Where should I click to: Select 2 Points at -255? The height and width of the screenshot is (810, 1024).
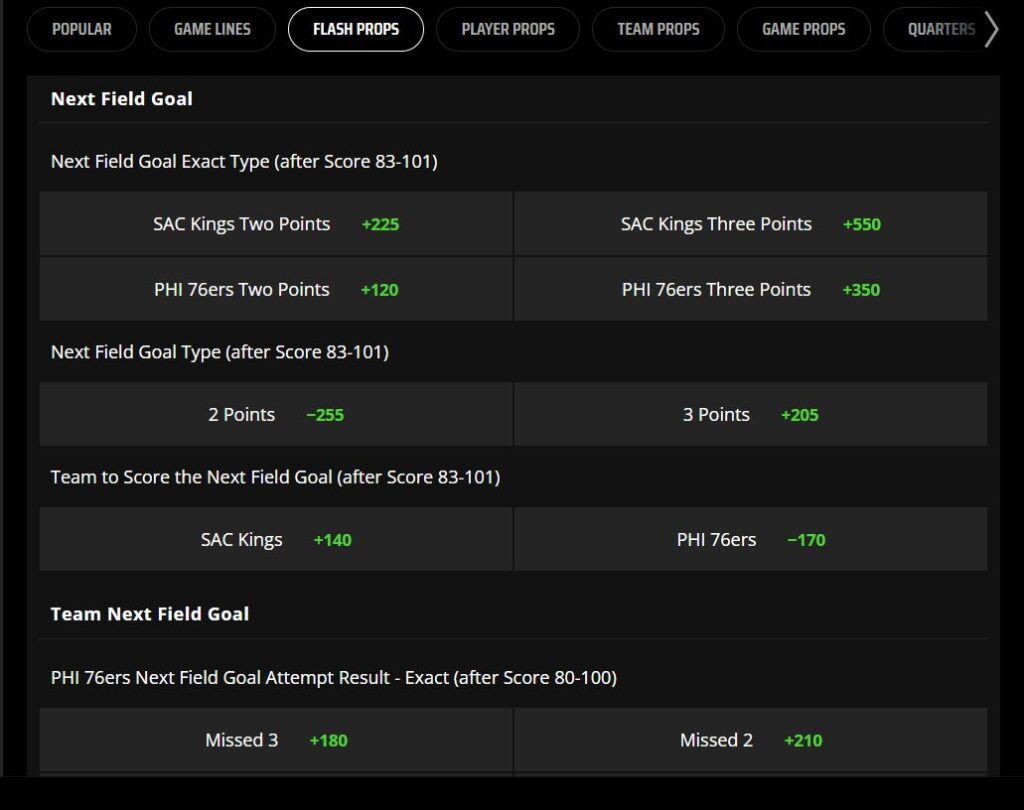pos(276,415)
